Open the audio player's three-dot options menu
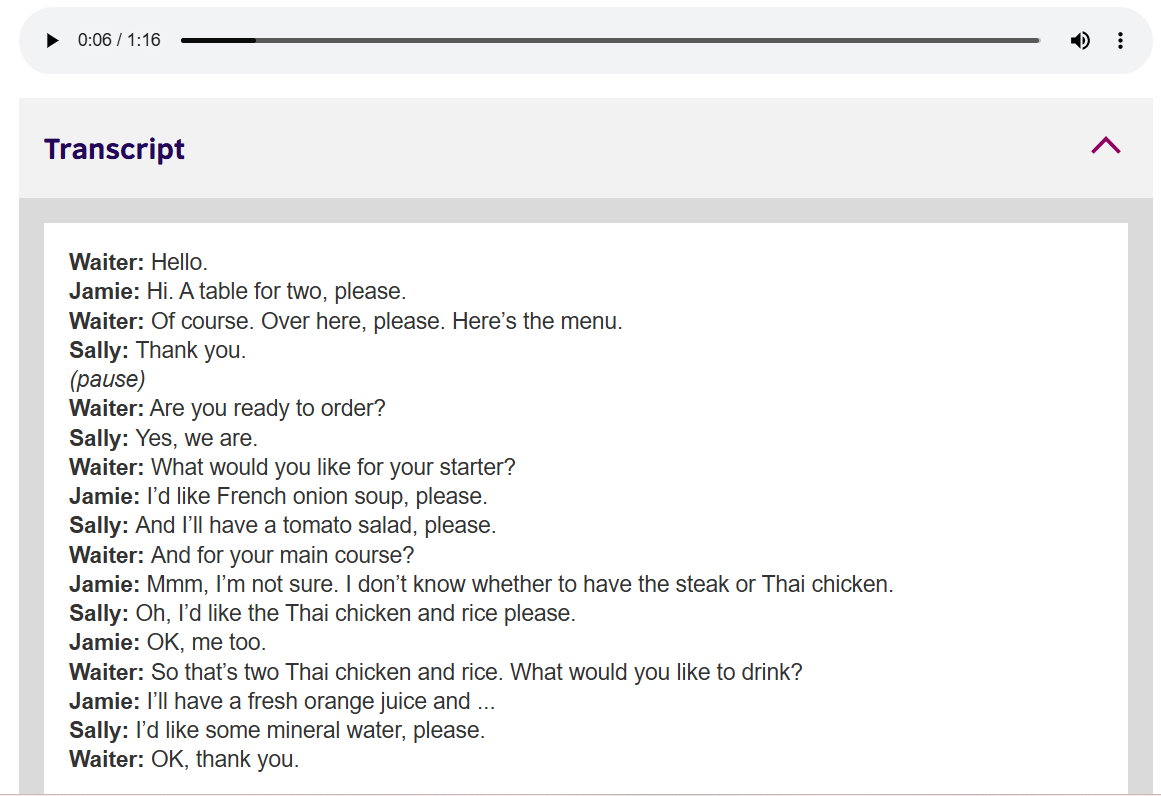1161x796 pixels. tap(1120, 41)
